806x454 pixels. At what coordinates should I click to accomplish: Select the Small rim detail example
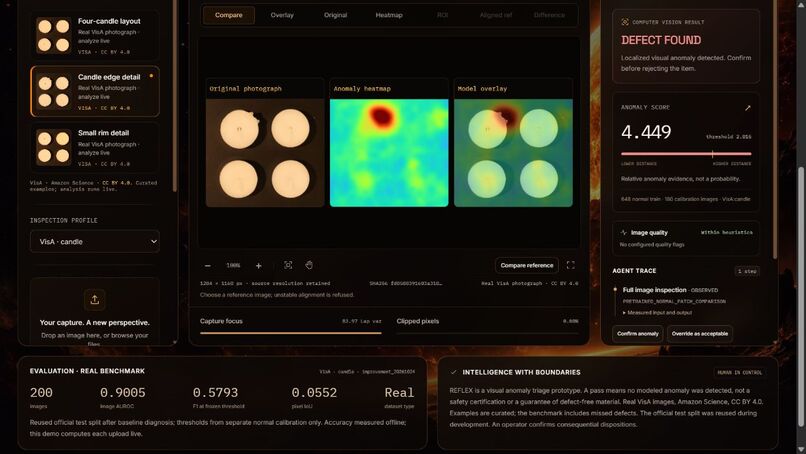(95, 148)
